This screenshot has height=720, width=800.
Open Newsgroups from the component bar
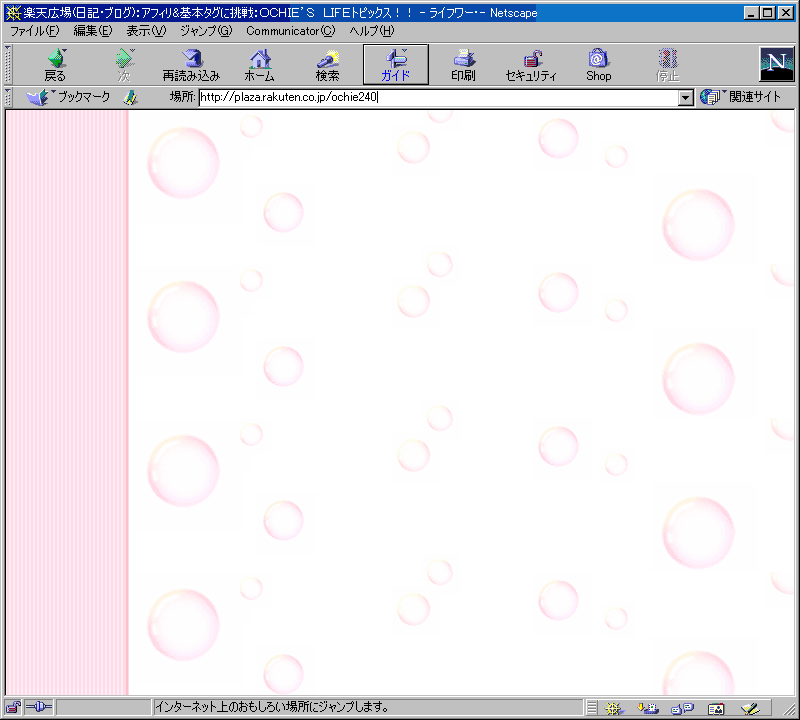click(x=682, y=708)
